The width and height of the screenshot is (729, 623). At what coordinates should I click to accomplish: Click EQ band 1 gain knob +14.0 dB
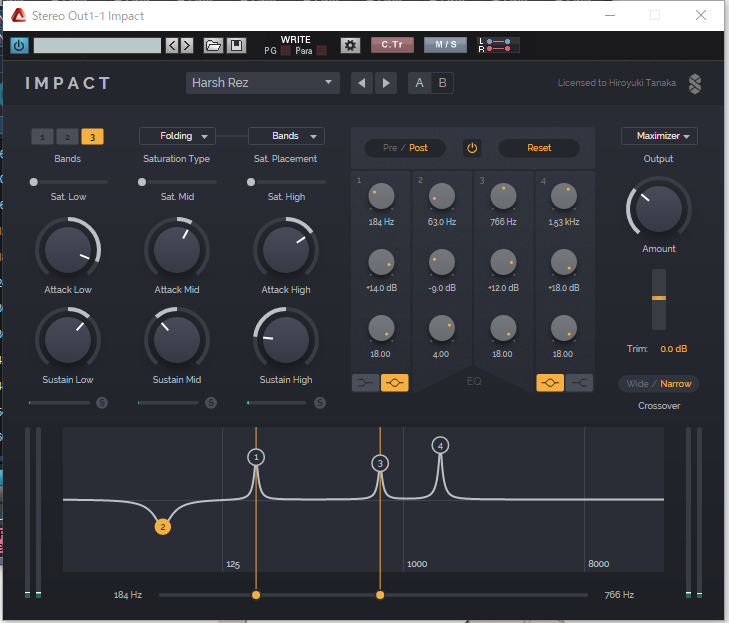tap(381, 262)
